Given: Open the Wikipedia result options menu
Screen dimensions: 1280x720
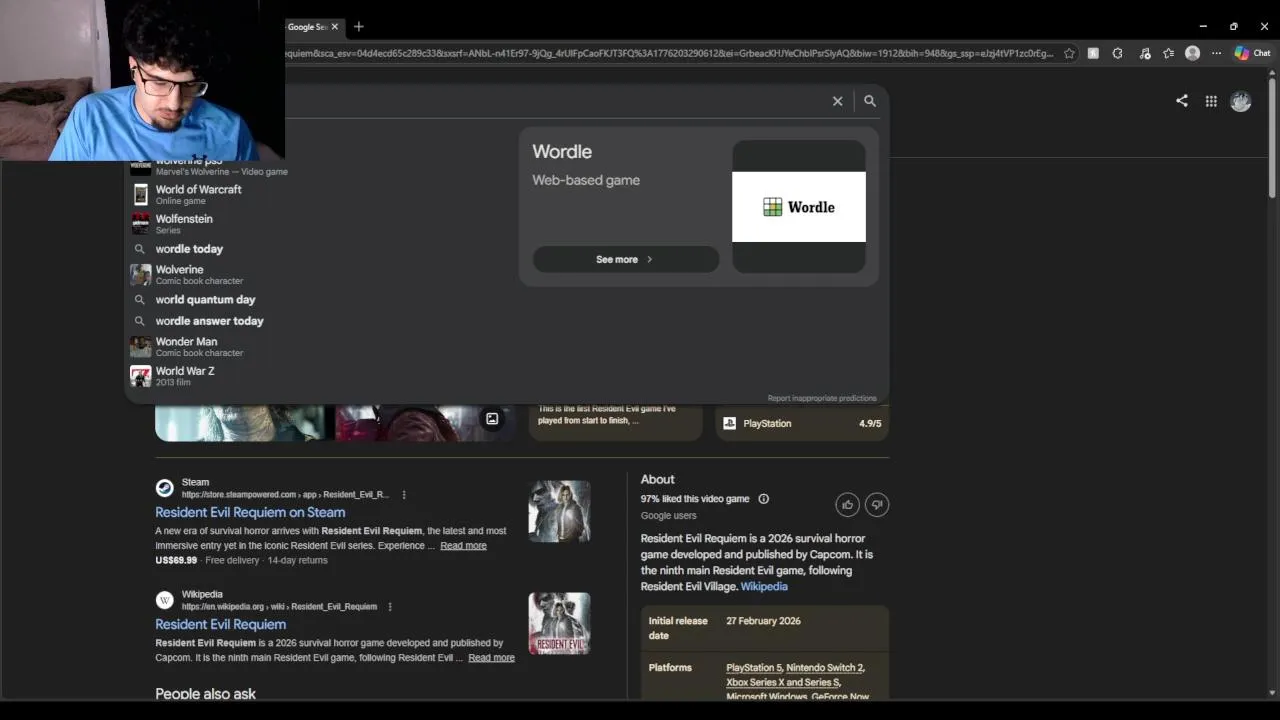Looking at the screenshot, I should [390, 607].
